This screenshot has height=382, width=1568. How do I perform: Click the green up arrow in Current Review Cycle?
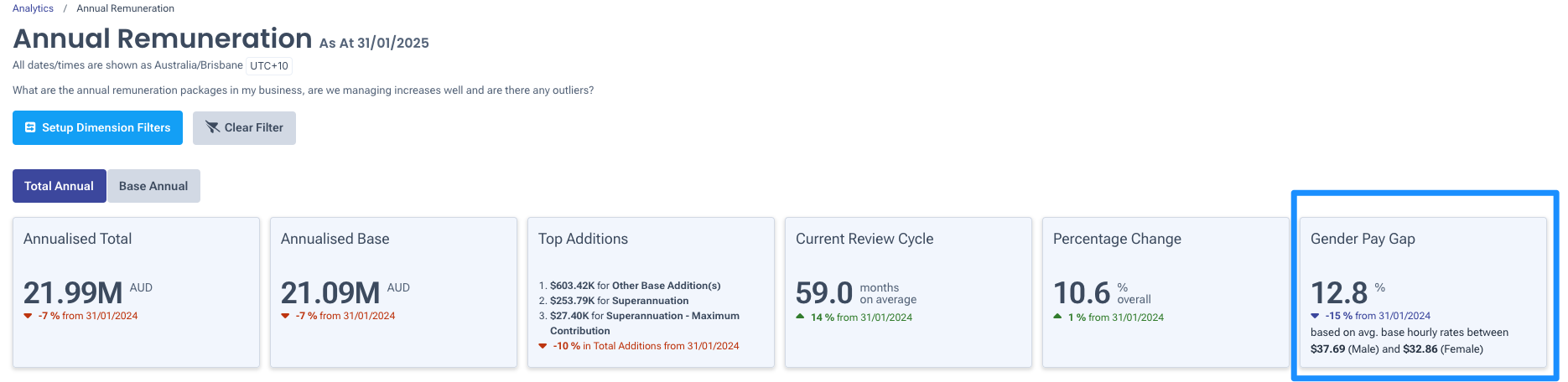tap(800, 317)
